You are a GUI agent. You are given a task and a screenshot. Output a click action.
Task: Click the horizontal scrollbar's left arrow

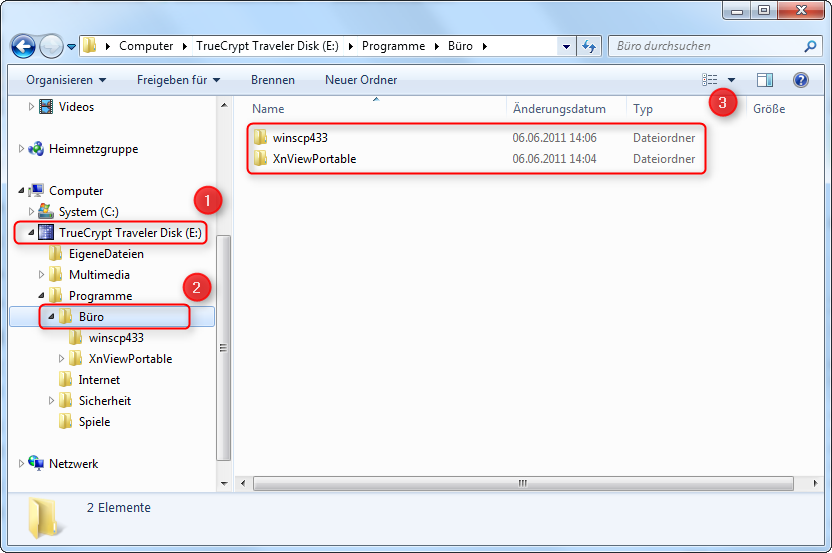click(243, 483)
